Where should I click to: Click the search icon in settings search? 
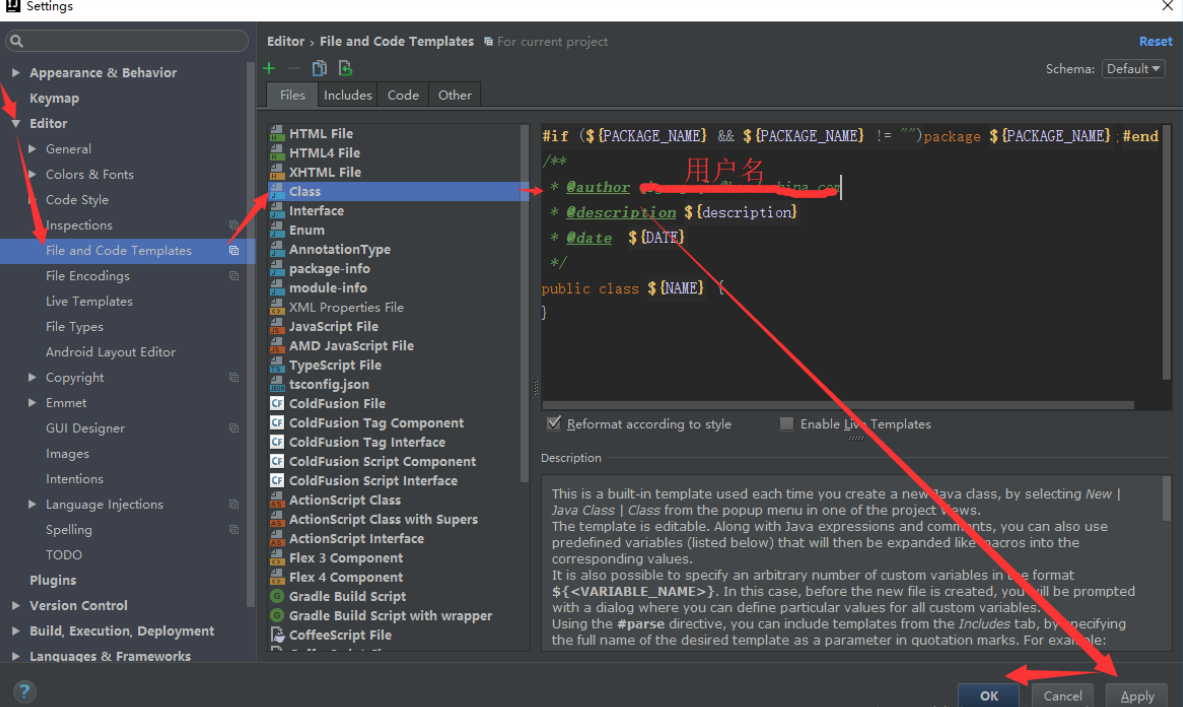[x=17, y=41]
